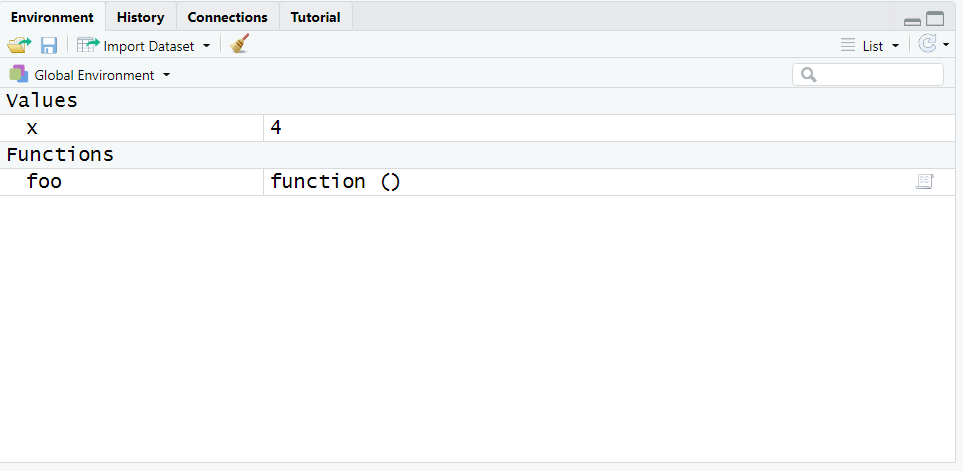Switch to the Connections tab
This screenshot has height=471, width=963.
point(227,17)
